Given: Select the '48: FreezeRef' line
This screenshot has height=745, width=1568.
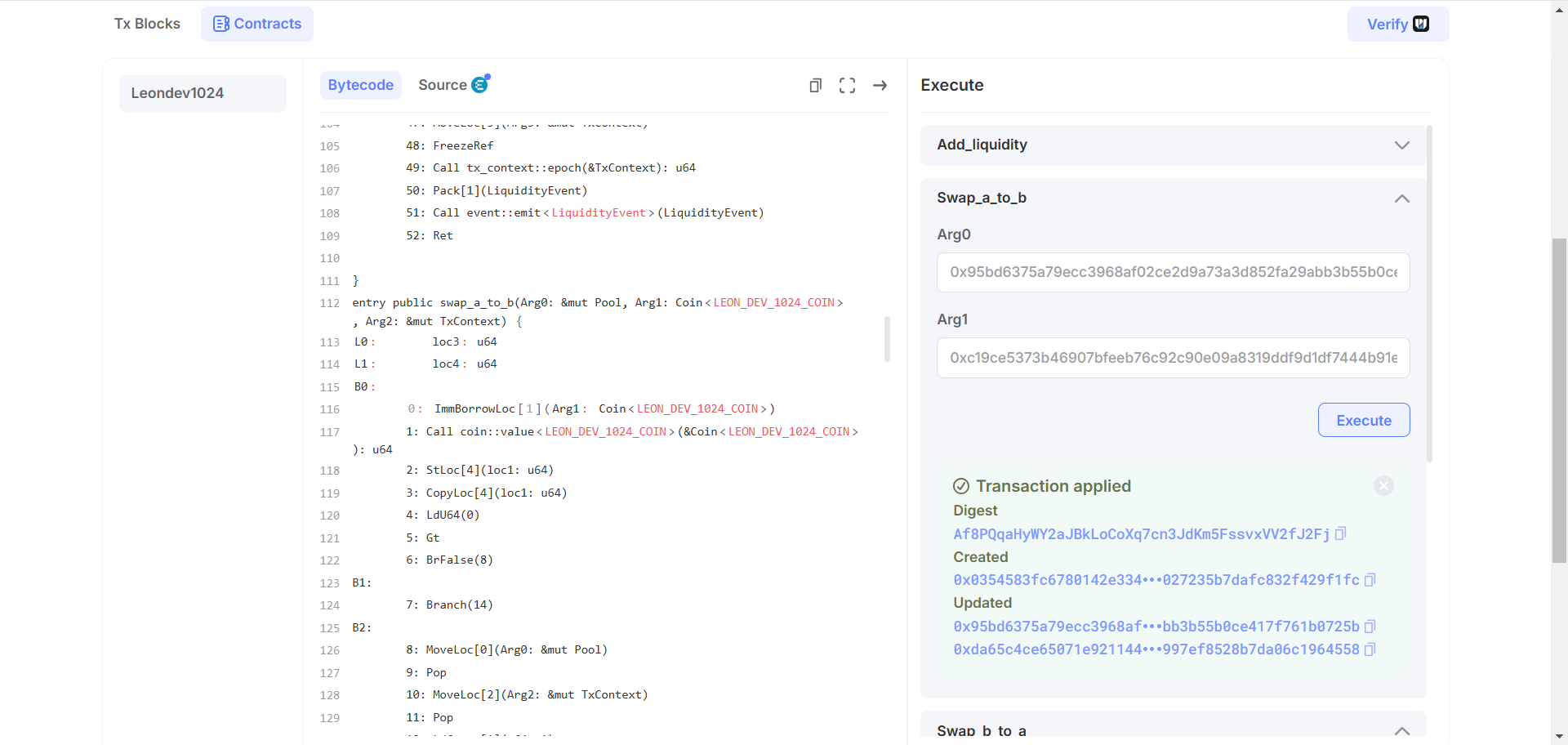Looking at the screenshot, I should point(450,145).
